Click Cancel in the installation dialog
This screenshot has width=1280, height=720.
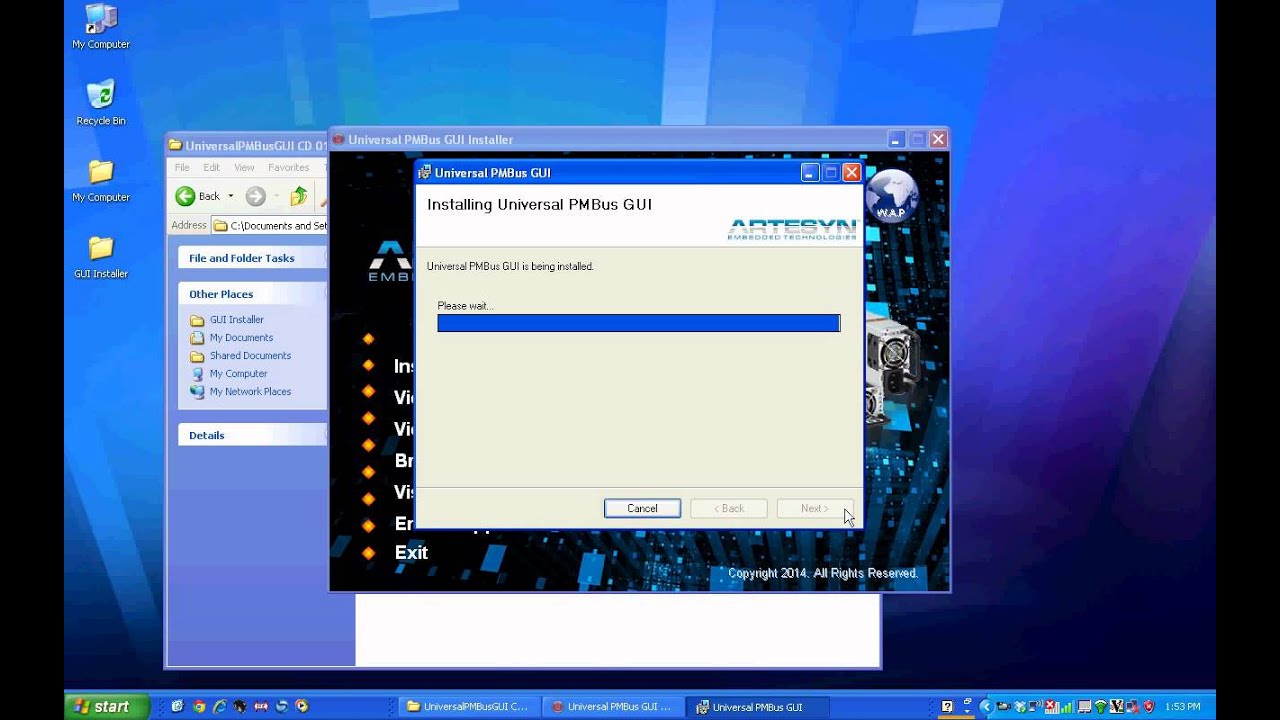642,508
